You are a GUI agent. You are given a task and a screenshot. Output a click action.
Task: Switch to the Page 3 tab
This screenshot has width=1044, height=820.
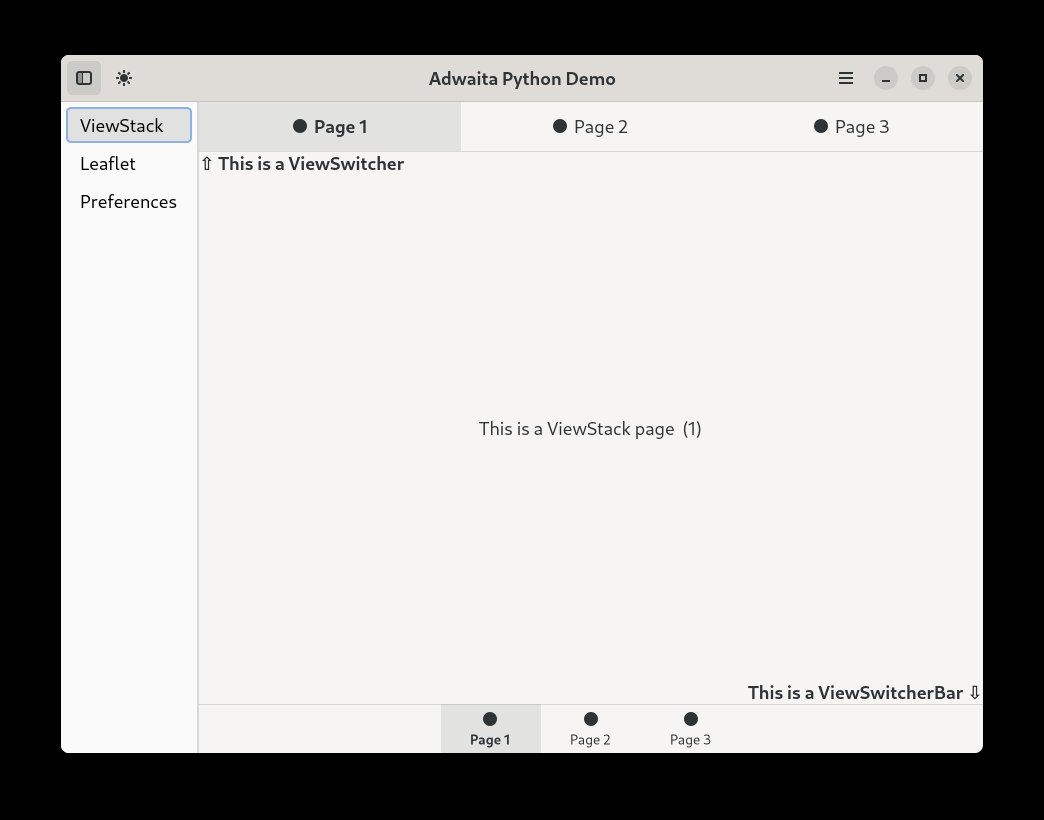851,126
